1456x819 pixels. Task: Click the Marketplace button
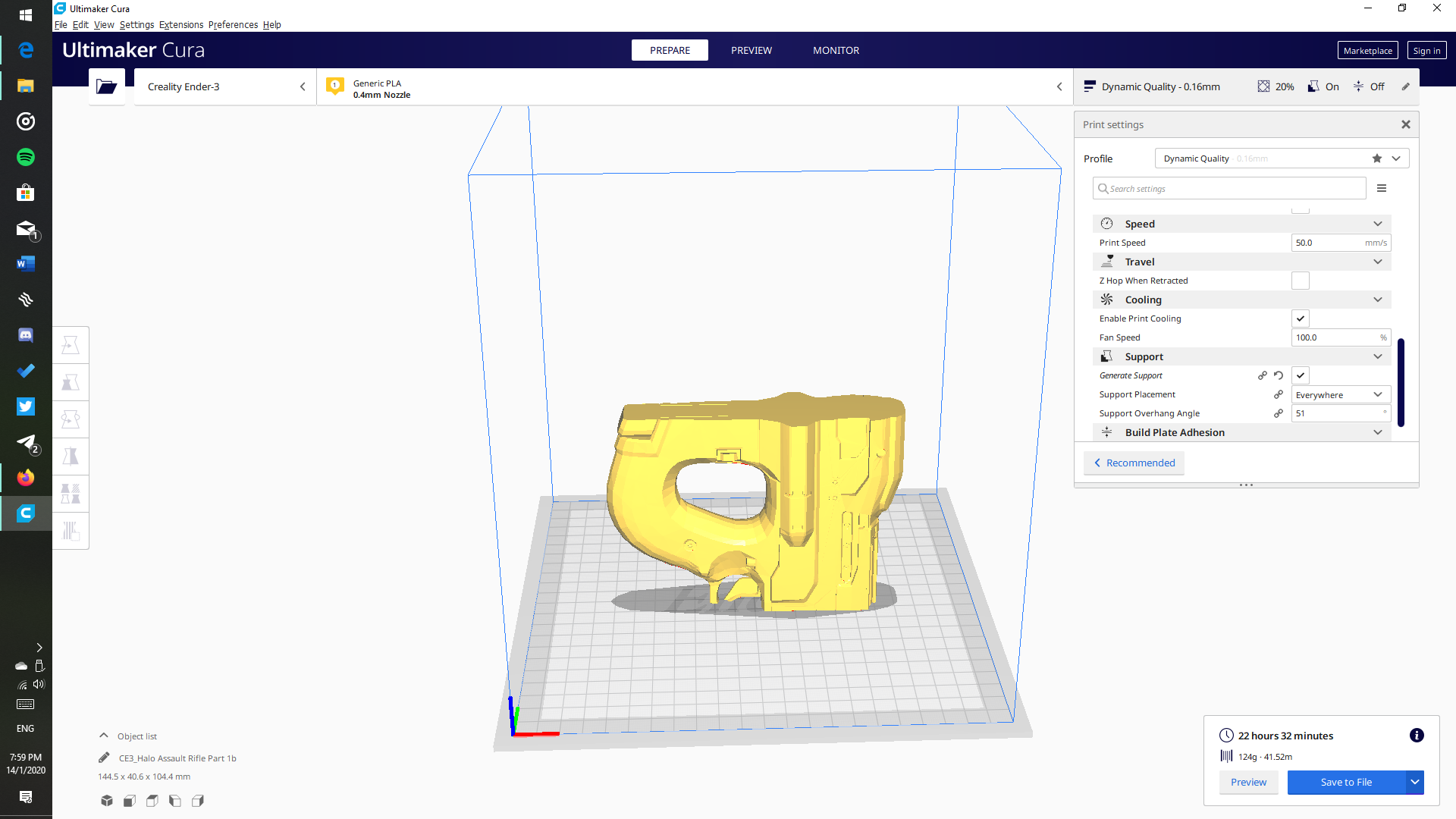coord(1367,51)
